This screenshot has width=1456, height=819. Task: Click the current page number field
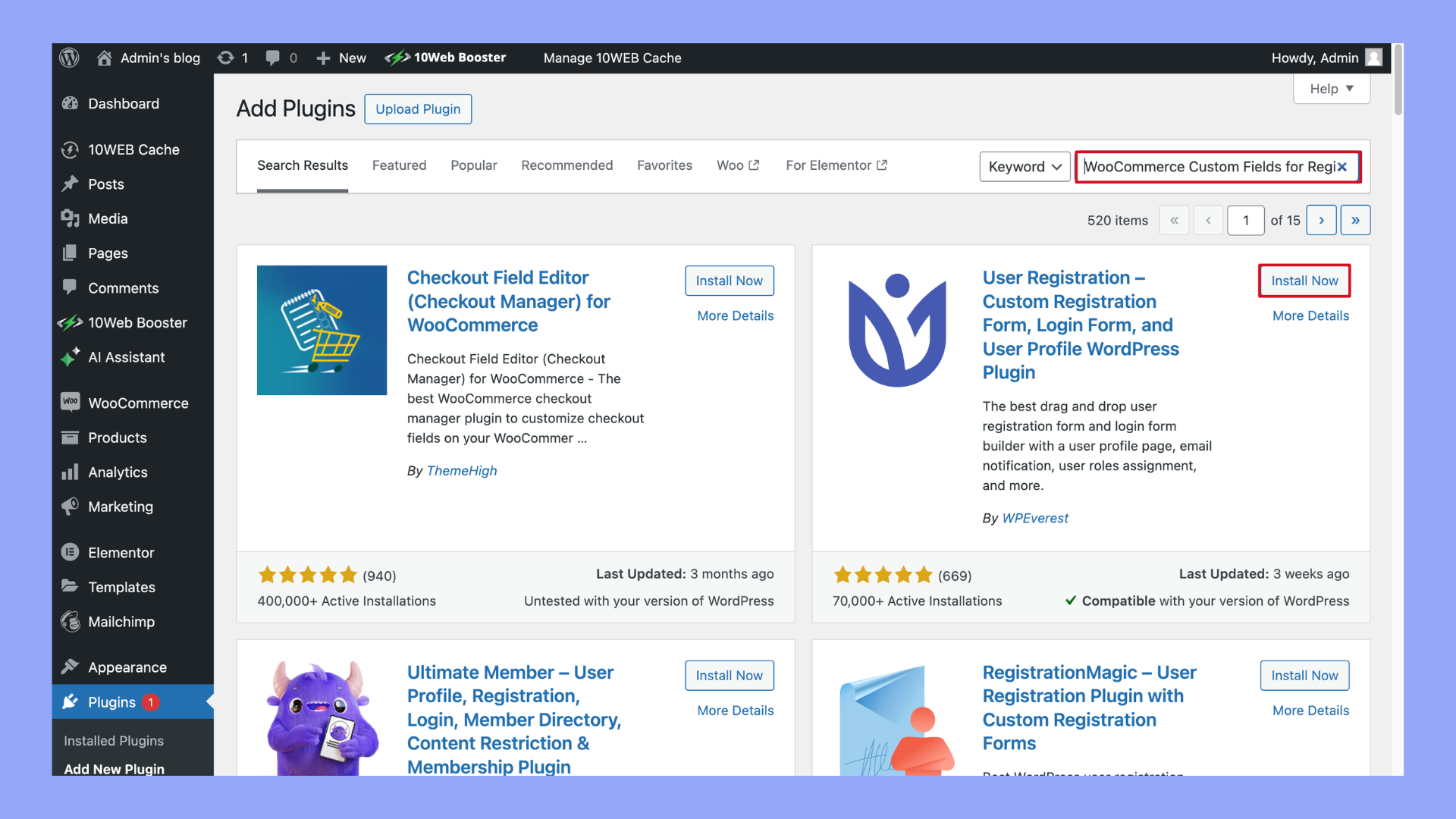tap(1245, 221)
